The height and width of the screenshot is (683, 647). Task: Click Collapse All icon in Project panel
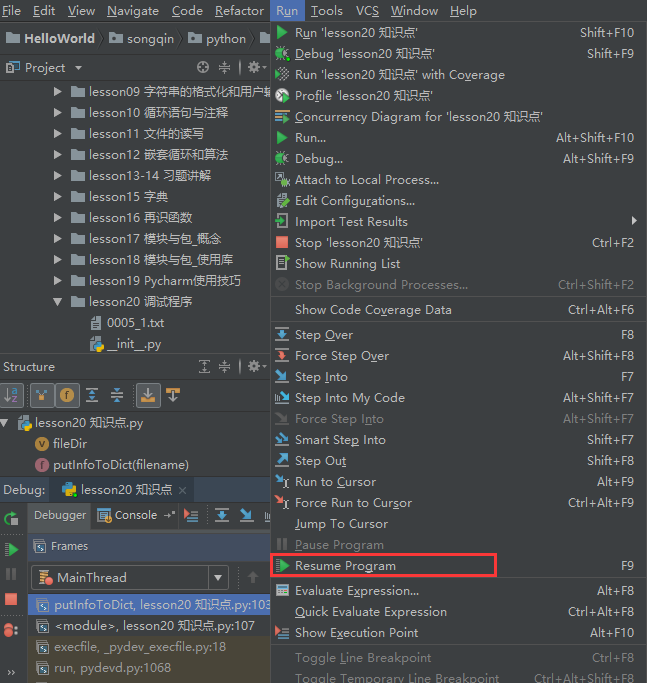tap(224, 67)
